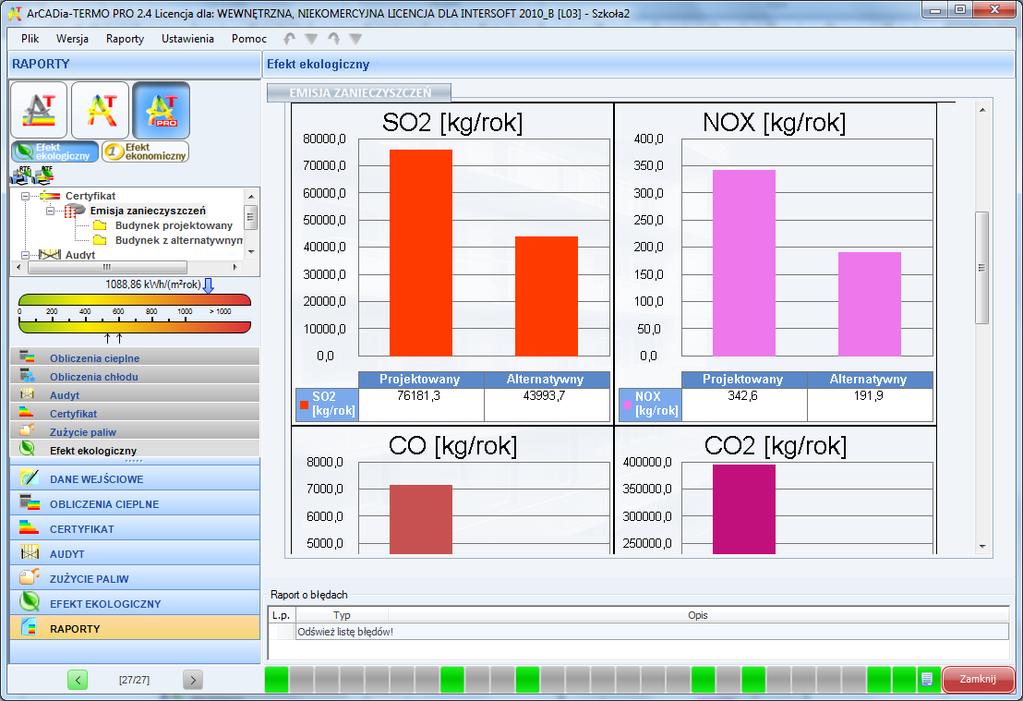
Task: Go to the next step with grey arrow
Action: [x=192, y=679]
